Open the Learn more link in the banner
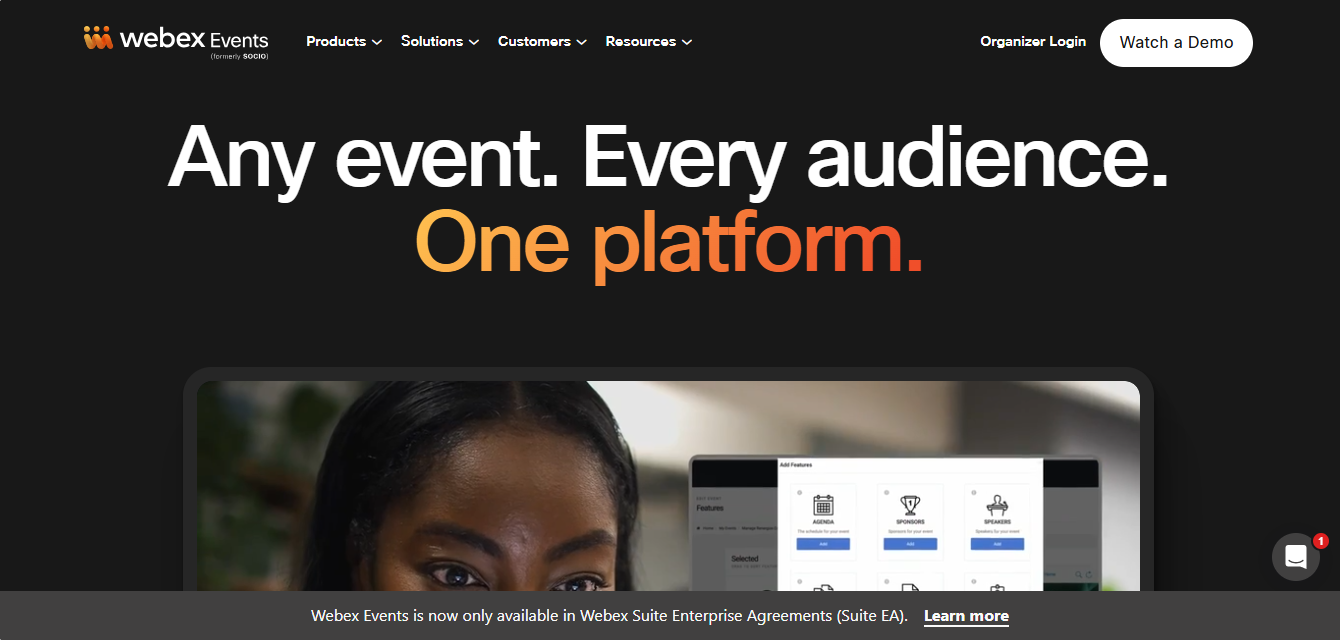1340x640 pixels. [x=966, y=615]
